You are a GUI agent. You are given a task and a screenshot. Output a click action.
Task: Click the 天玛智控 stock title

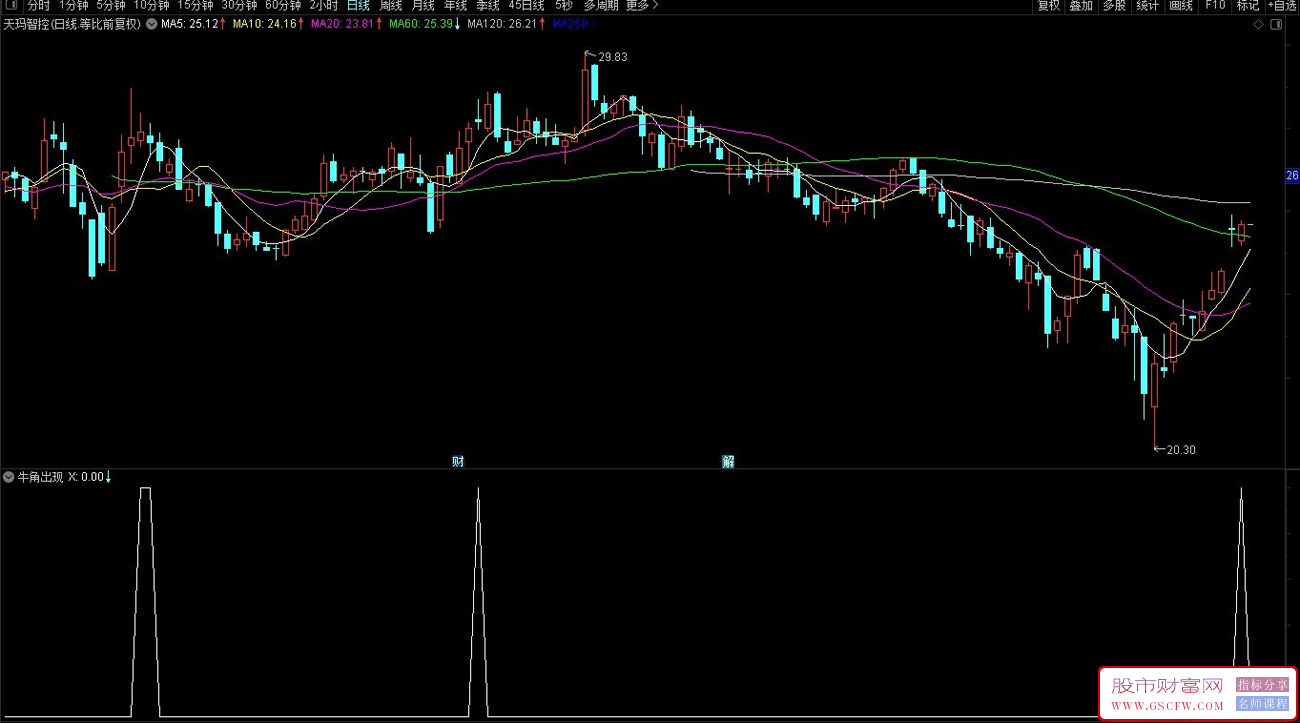point(73,24)
